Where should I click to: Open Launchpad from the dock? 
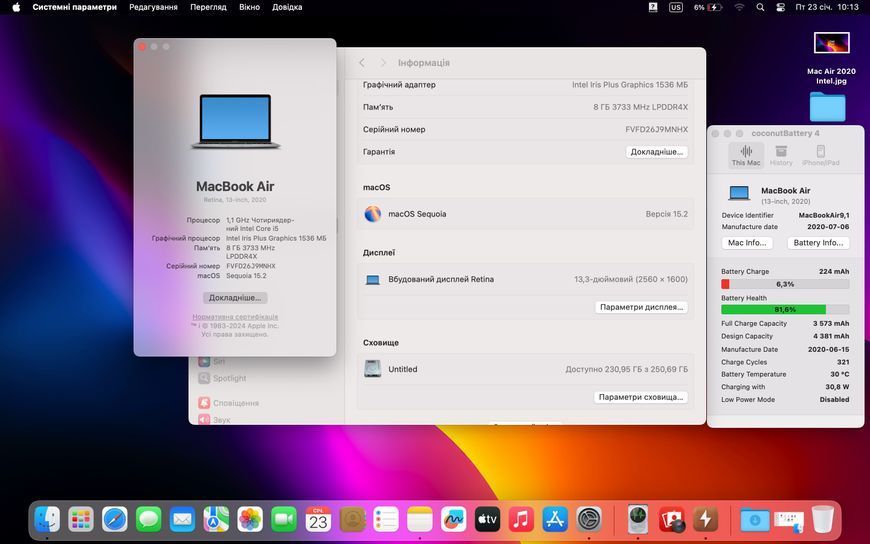click(x=81, y=520)
